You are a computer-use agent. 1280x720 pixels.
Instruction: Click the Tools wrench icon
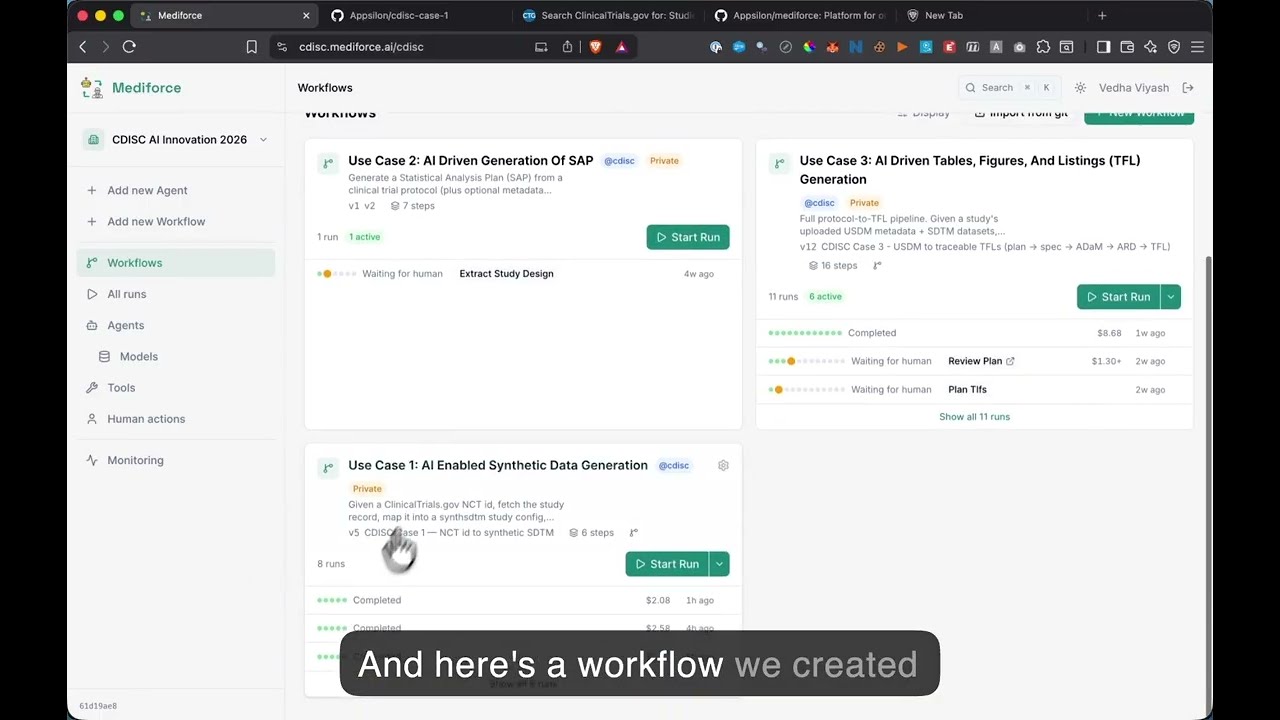92,387
